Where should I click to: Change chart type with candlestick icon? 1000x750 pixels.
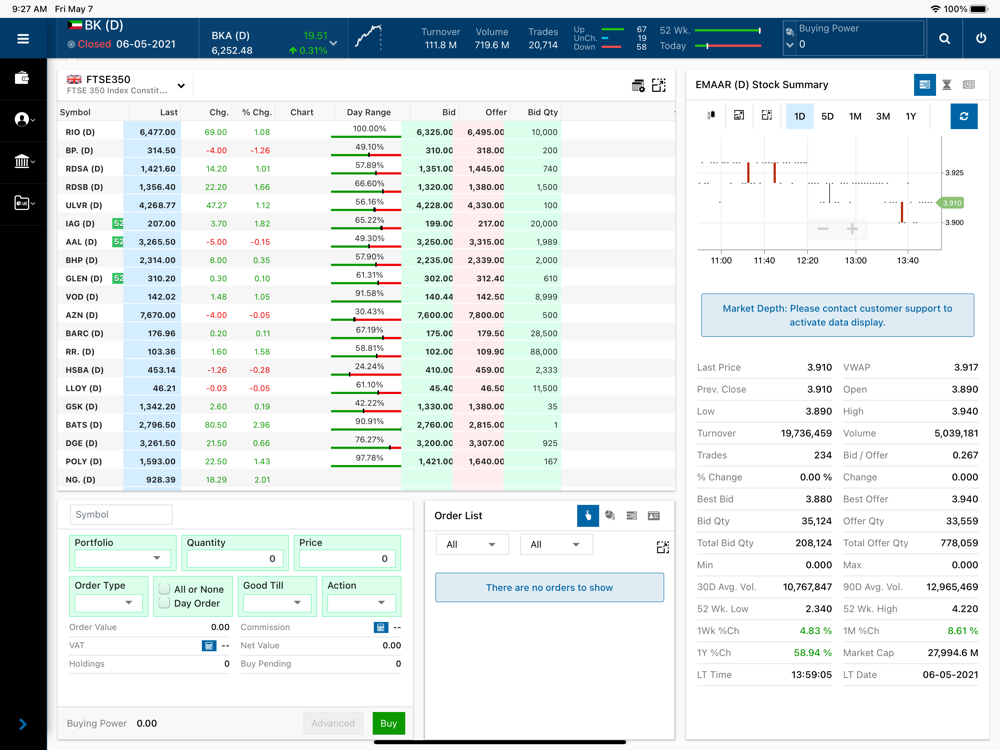[x=711, y=115]
